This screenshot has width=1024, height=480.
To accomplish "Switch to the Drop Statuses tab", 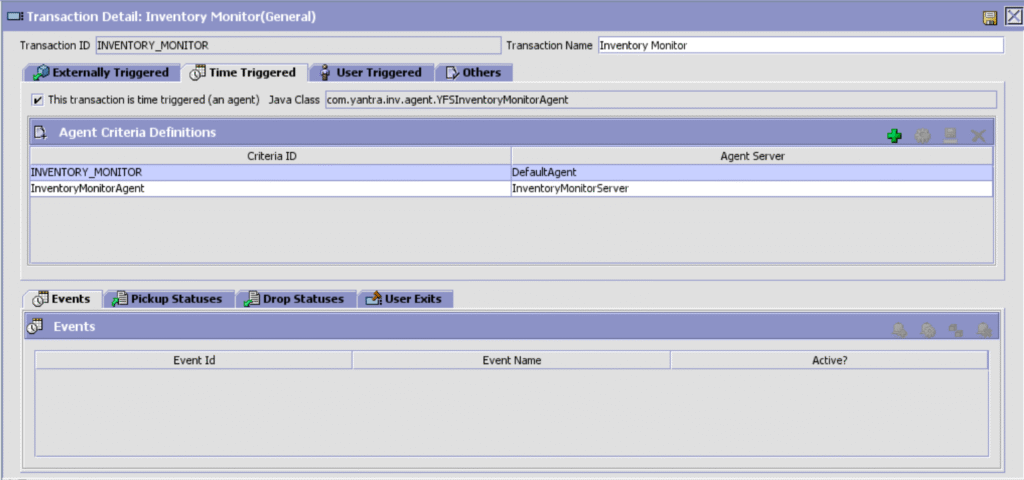I will click(x=295, y=299).
